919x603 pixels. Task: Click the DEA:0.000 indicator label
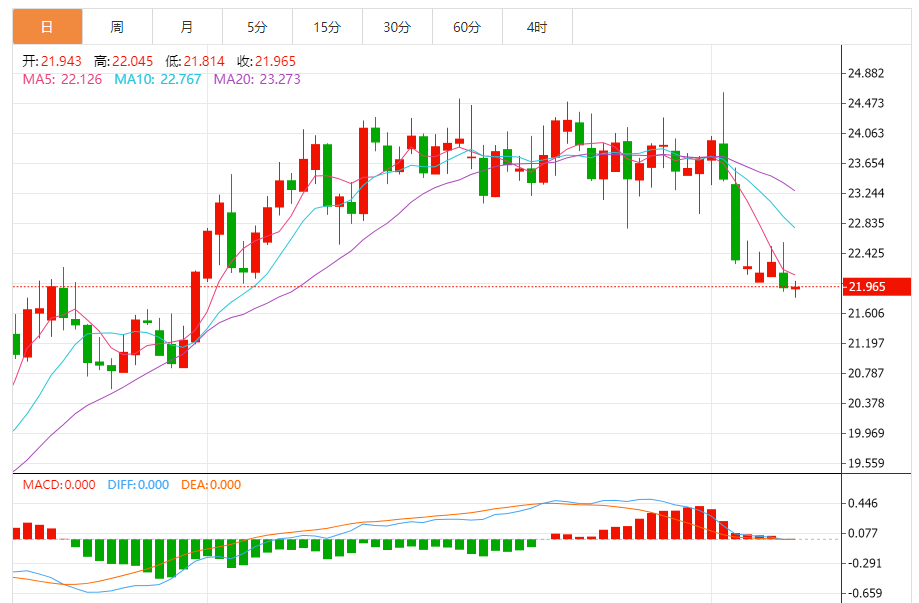[211, 485]
